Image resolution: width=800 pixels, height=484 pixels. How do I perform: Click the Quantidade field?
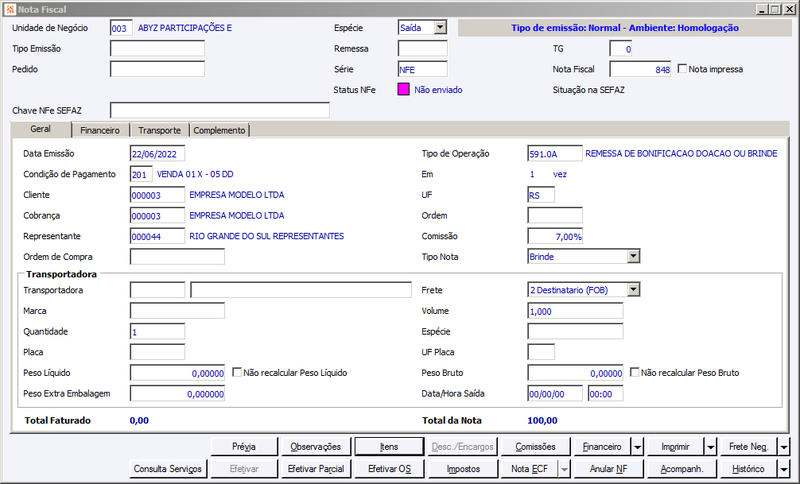[x=157, y=332]
